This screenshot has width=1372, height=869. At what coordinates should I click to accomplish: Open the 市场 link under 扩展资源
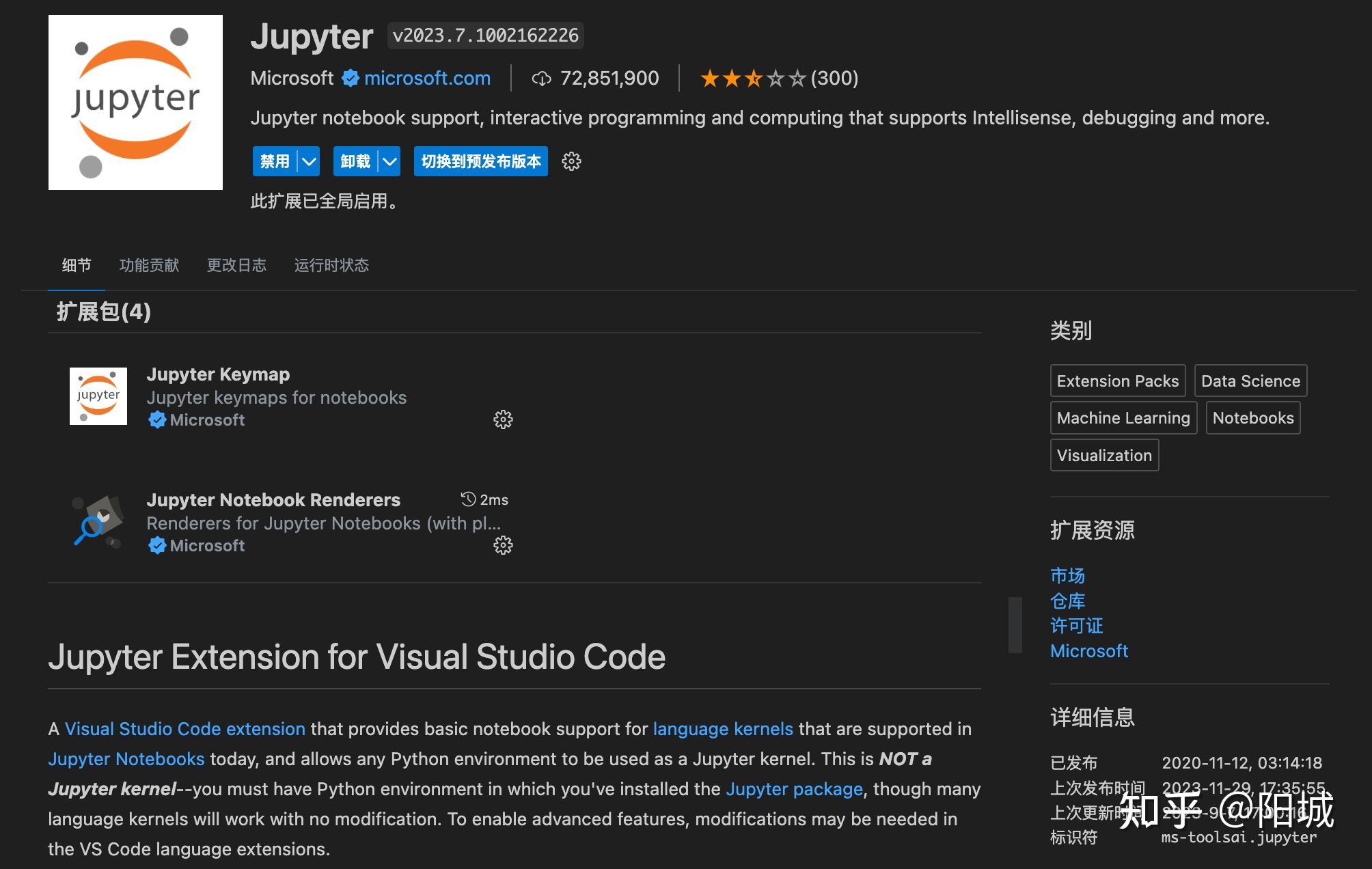click(x=1067, y=575)
